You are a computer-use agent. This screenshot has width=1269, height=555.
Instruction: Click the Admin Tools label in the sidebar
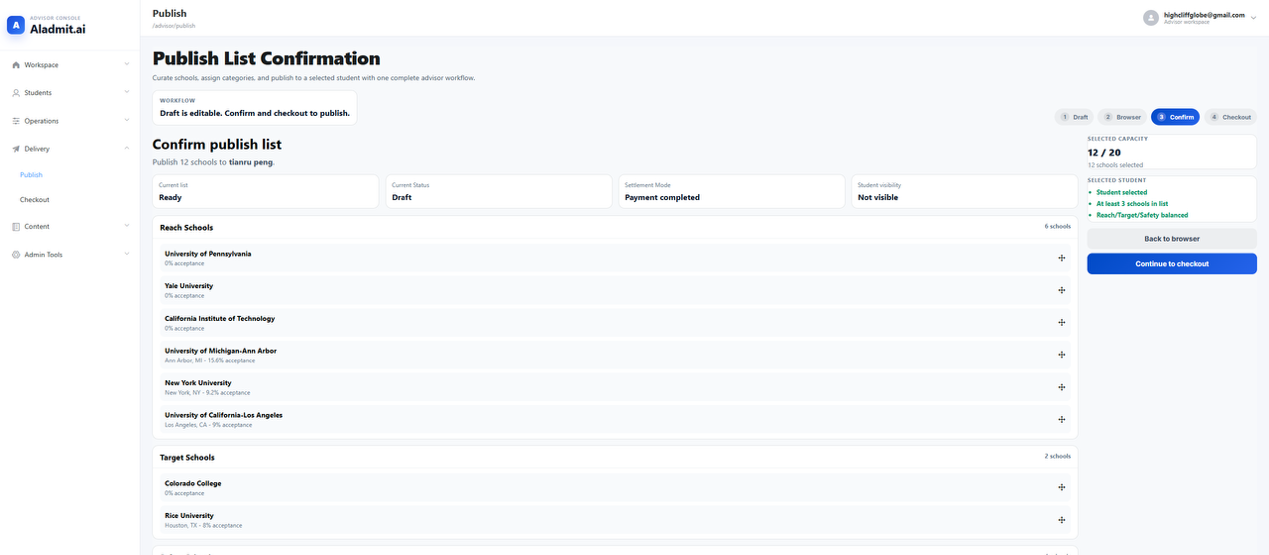click(44, 255)
